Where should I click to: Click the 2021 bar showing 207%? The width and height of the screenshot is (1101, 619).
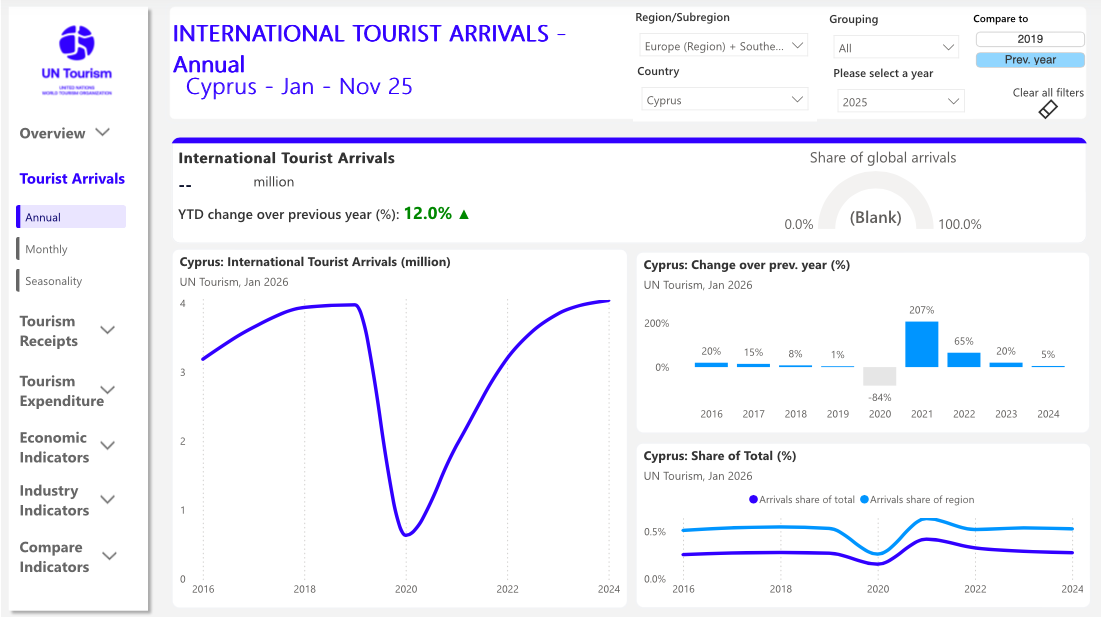point(922,344)
